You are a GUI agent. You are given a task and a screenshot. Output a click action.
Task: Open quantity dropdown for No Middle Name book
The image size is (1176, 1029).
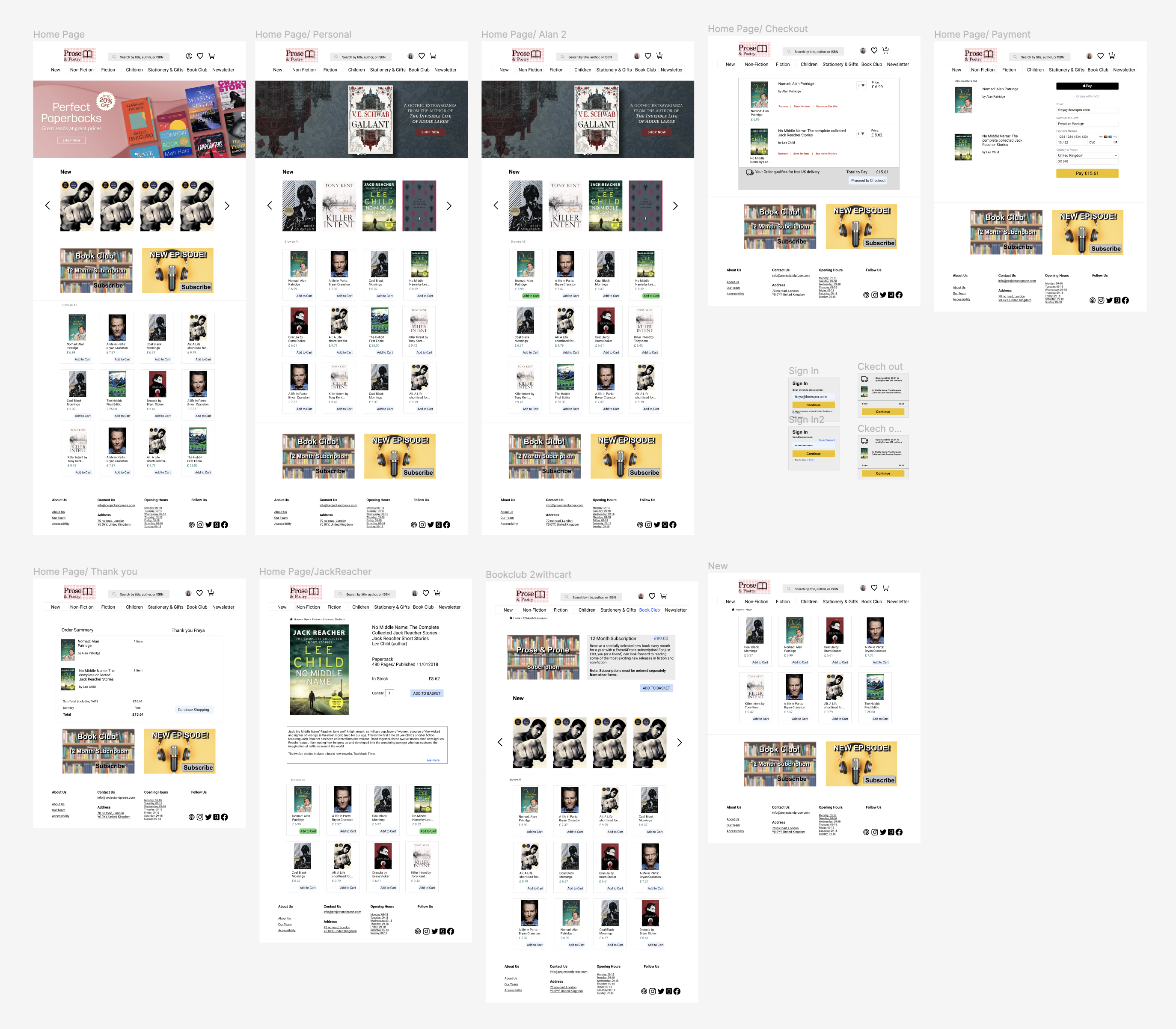click(x=861, y=134)
